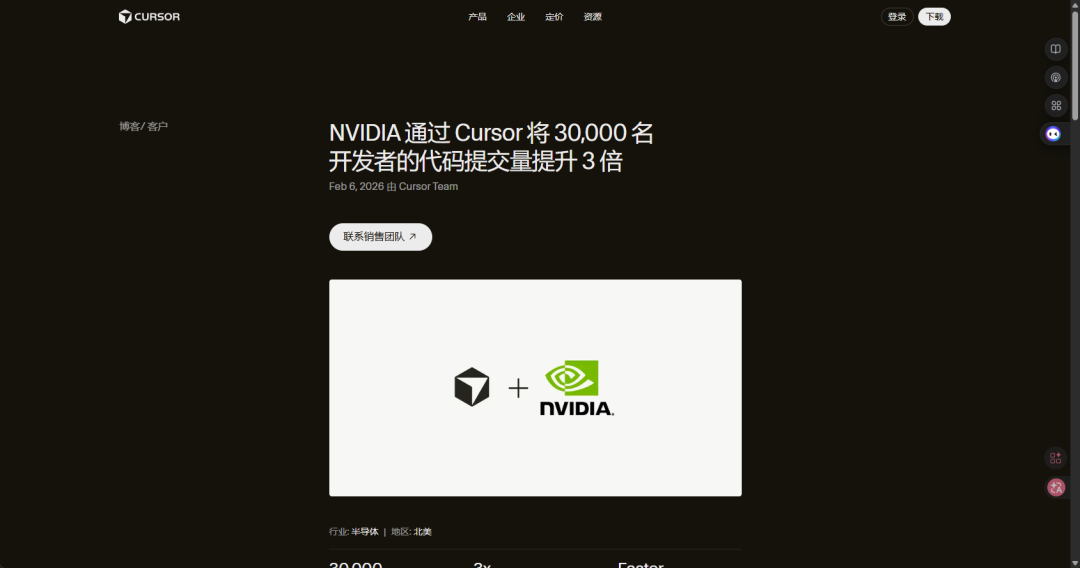Go to the 定价 pricing page
The width and height of the screenshot is (1080, 568).
pyautogui.click(x=554, y=17)
